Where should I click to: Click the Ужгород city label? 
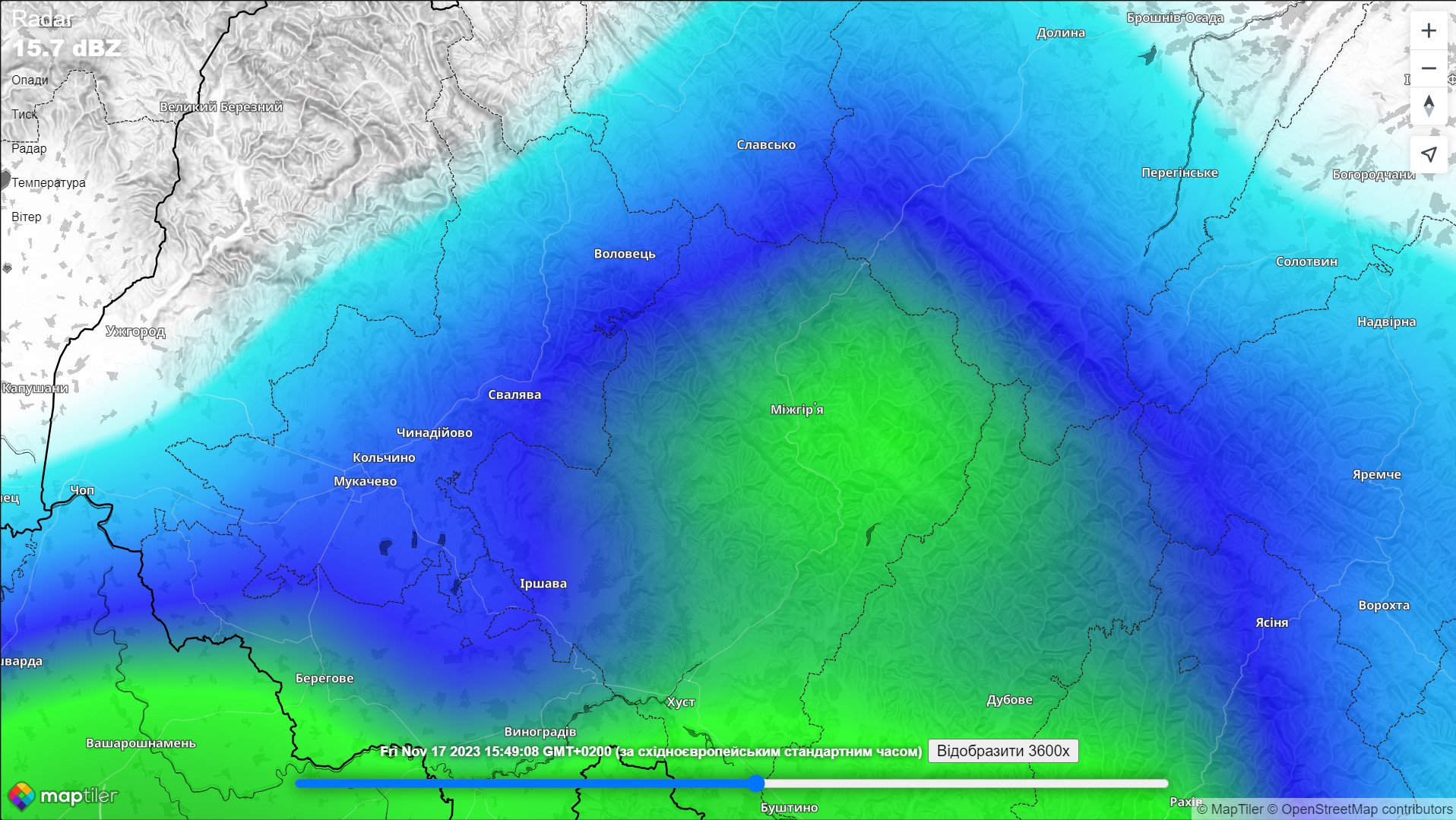135,331
